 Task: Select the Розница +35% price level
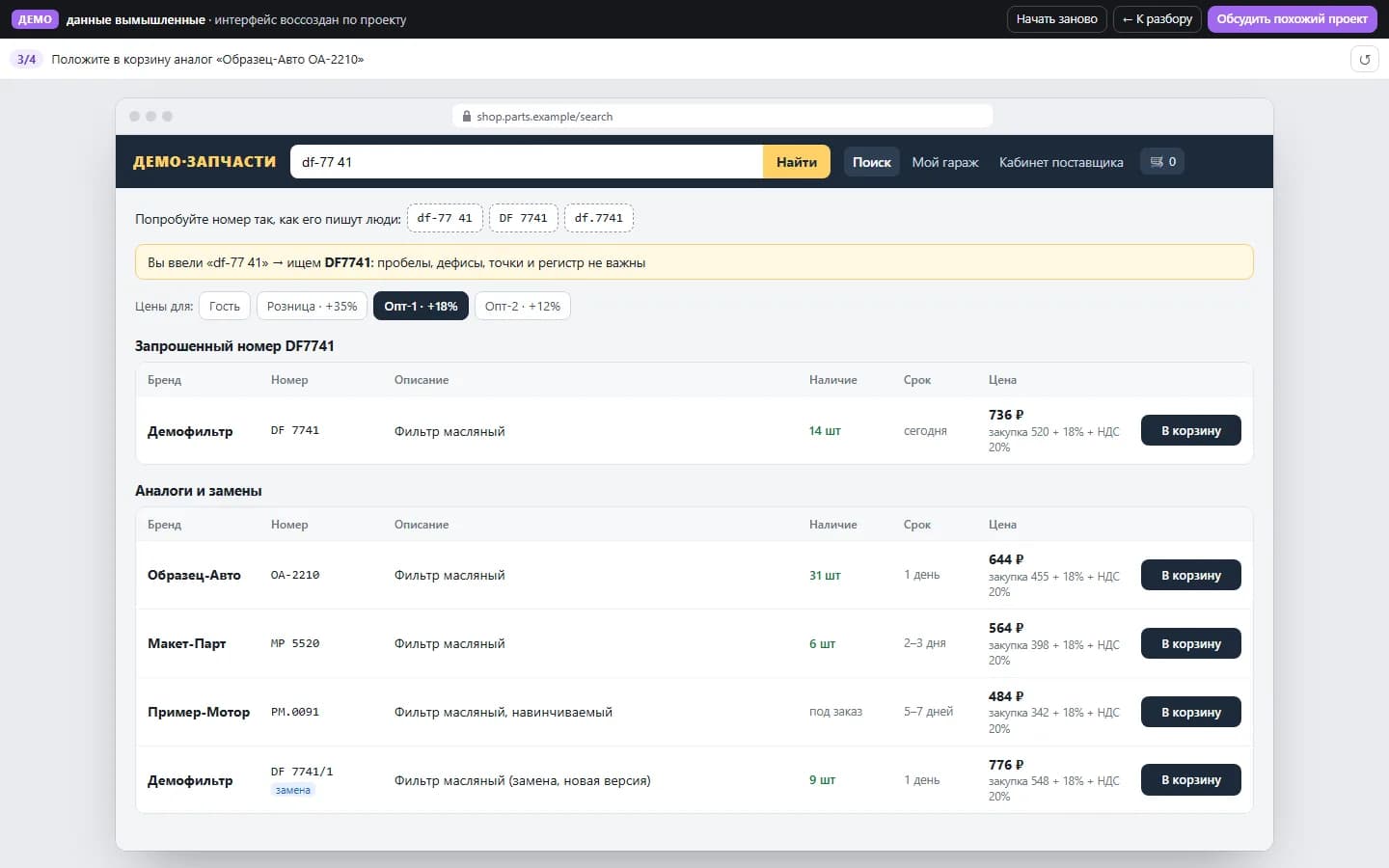tap(312, 306)
